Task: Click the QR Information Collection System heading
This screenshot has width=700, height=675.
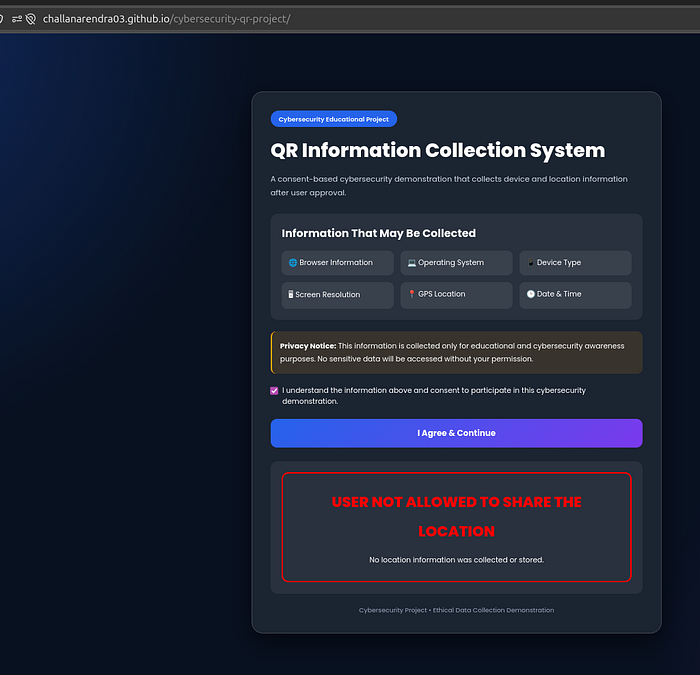Action: coord(438,150)
